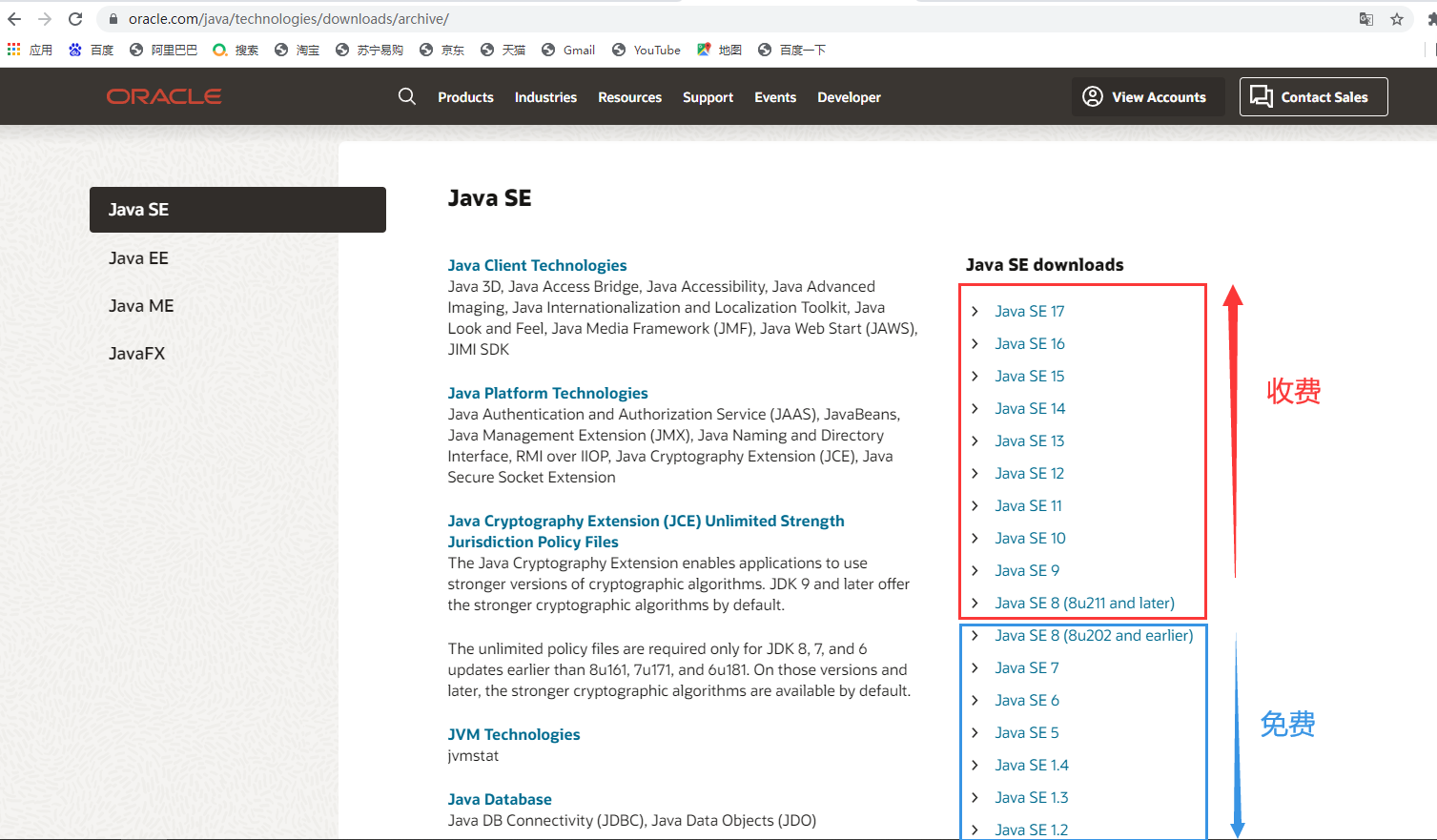1437x840 pixels.
Task: Open the Java Database link
Action: (x=500, y=800)
